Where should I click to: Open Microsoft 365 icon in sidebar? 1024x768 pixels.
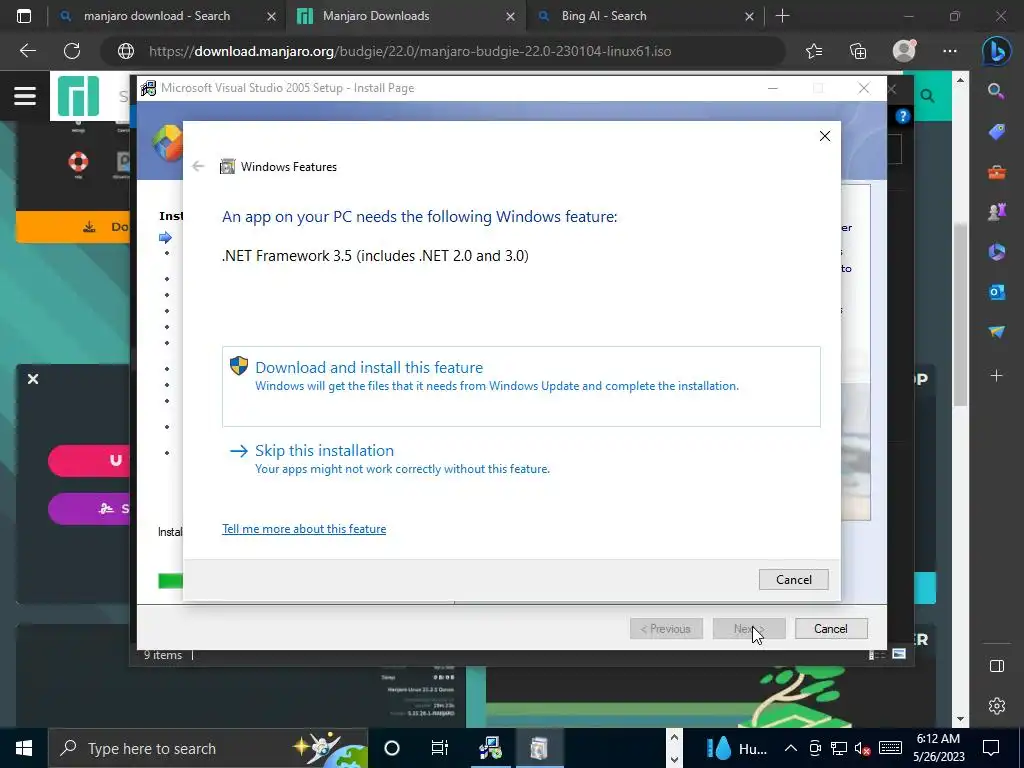click(x=997, y=251)
